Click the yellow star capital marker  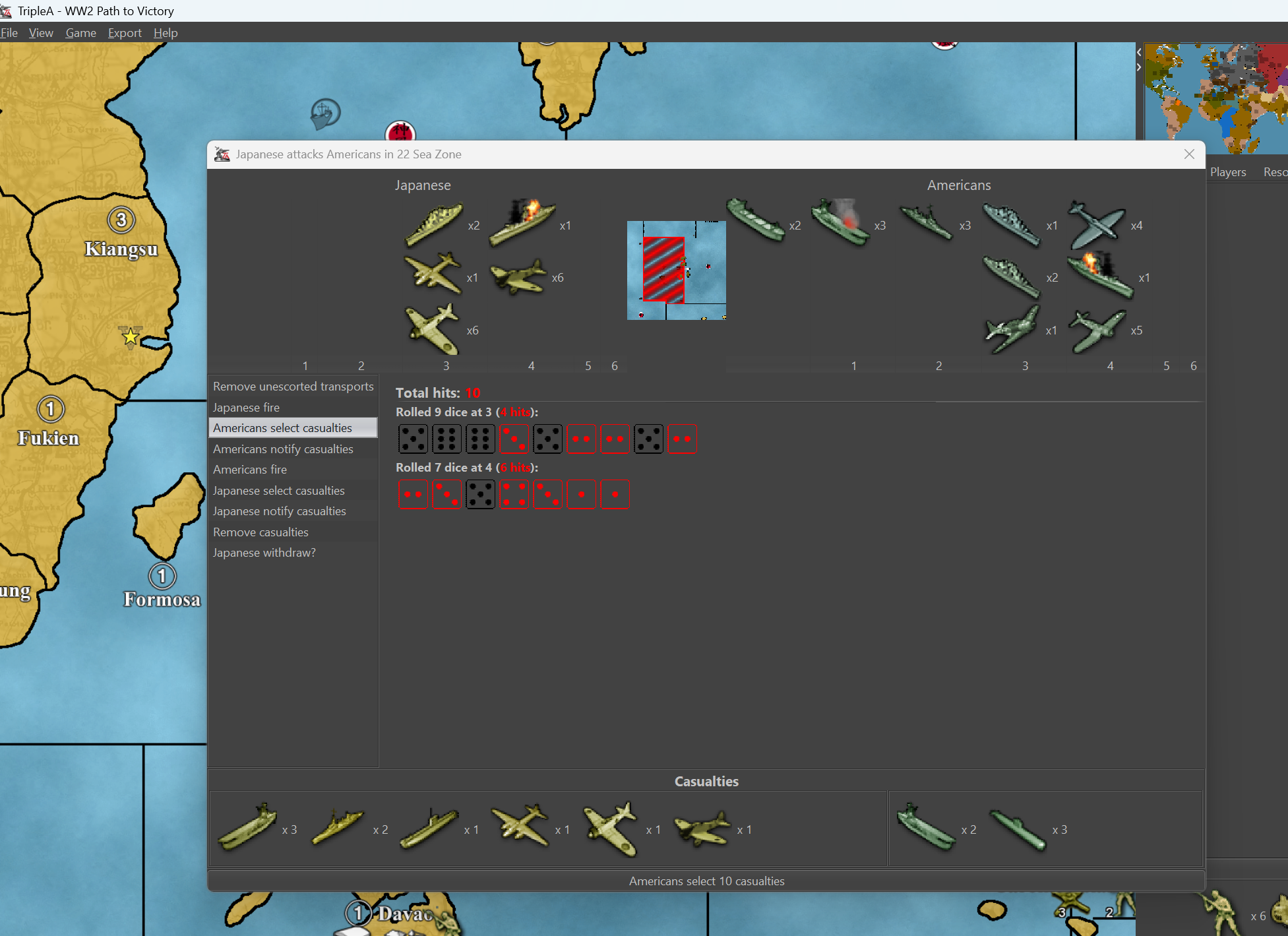(x=131, y=336)
